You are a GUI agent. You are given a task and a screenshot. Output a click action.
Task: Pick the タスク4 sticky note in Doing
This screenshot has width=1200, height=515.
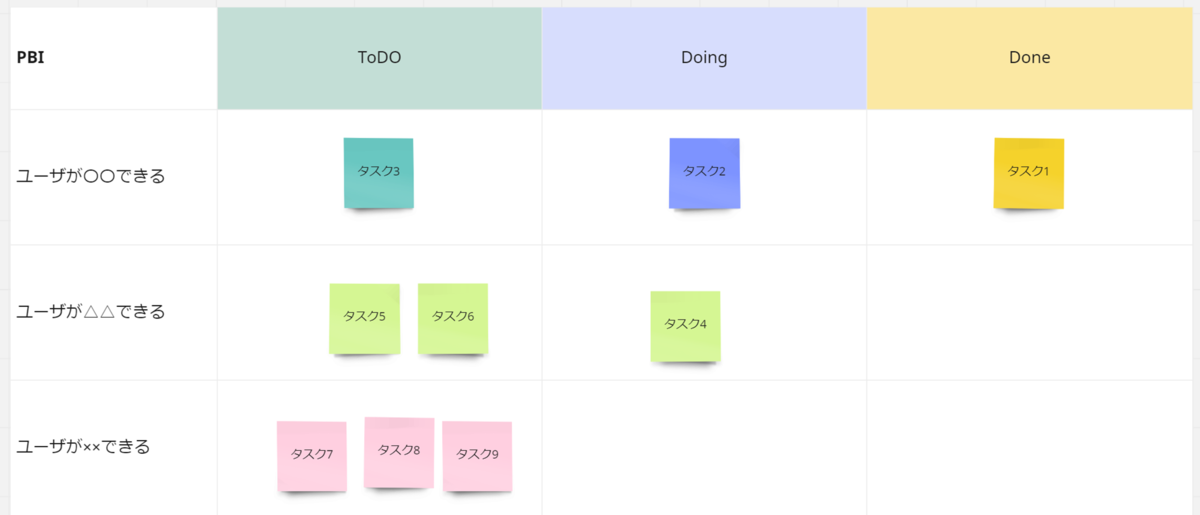coord(685,326)
